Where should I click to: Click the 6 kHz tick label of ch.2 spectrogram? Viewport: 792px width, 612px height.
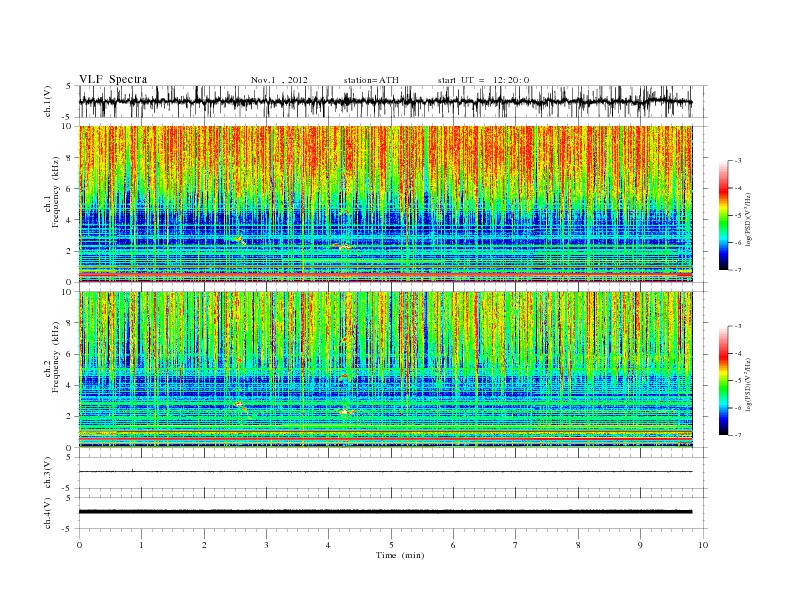(x=70, y=354)
